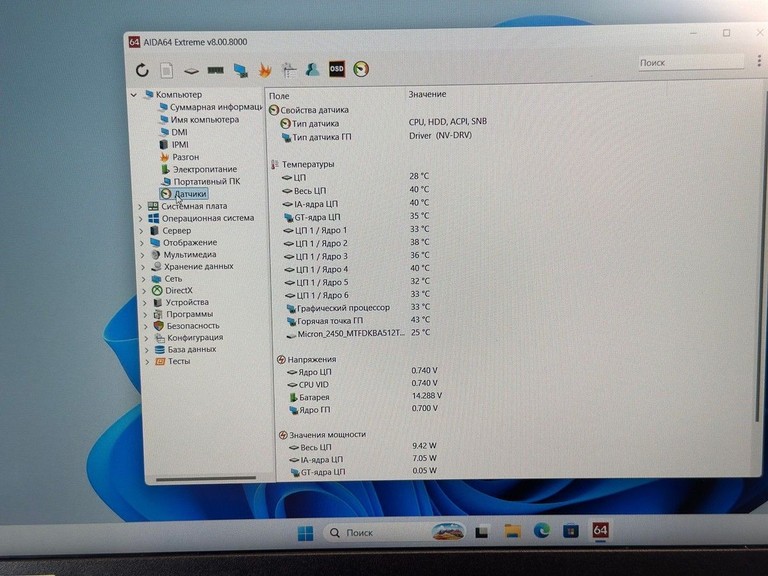Click the Значения мощности group heading
The image size is (768, 576).
[322, 434]
